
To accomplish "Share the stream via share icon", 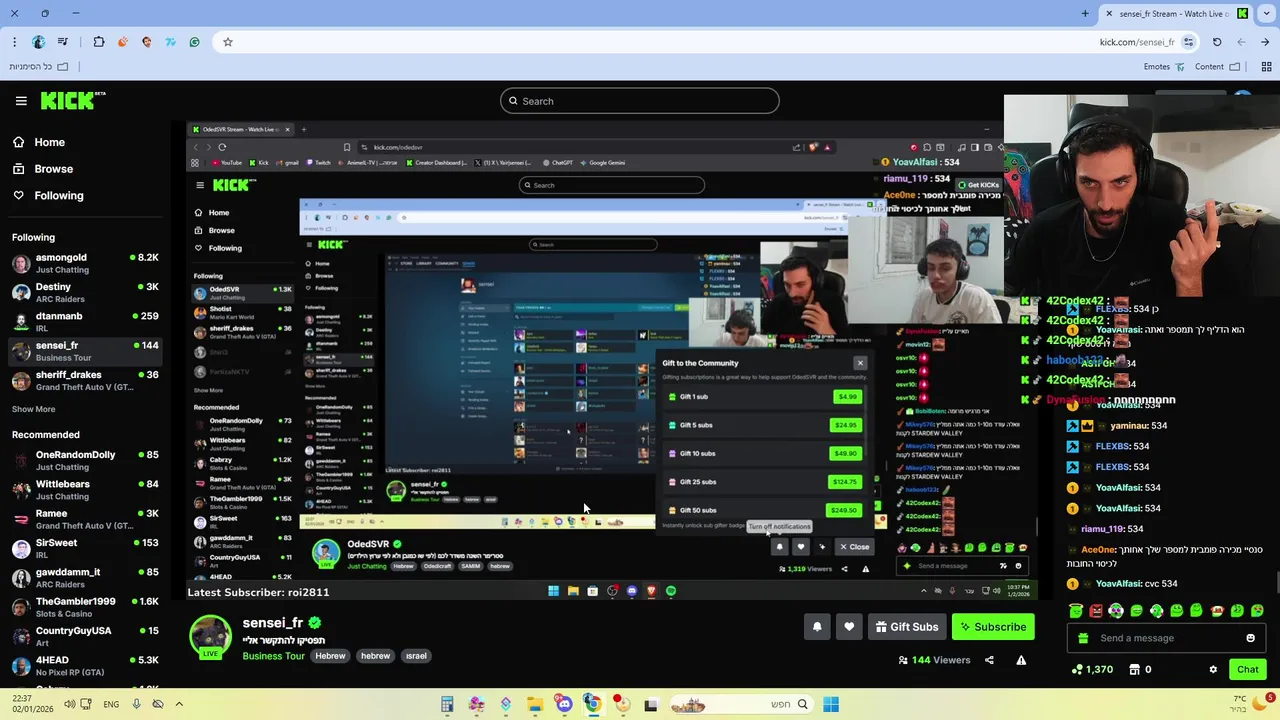I will point(989,660).
